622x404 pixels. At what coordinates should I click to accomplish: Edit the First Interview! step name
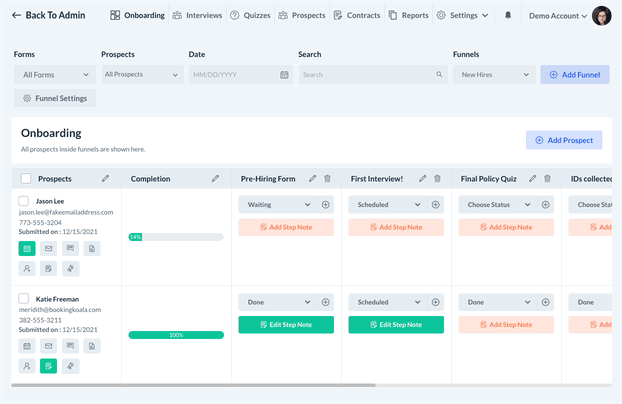[422, 179]
